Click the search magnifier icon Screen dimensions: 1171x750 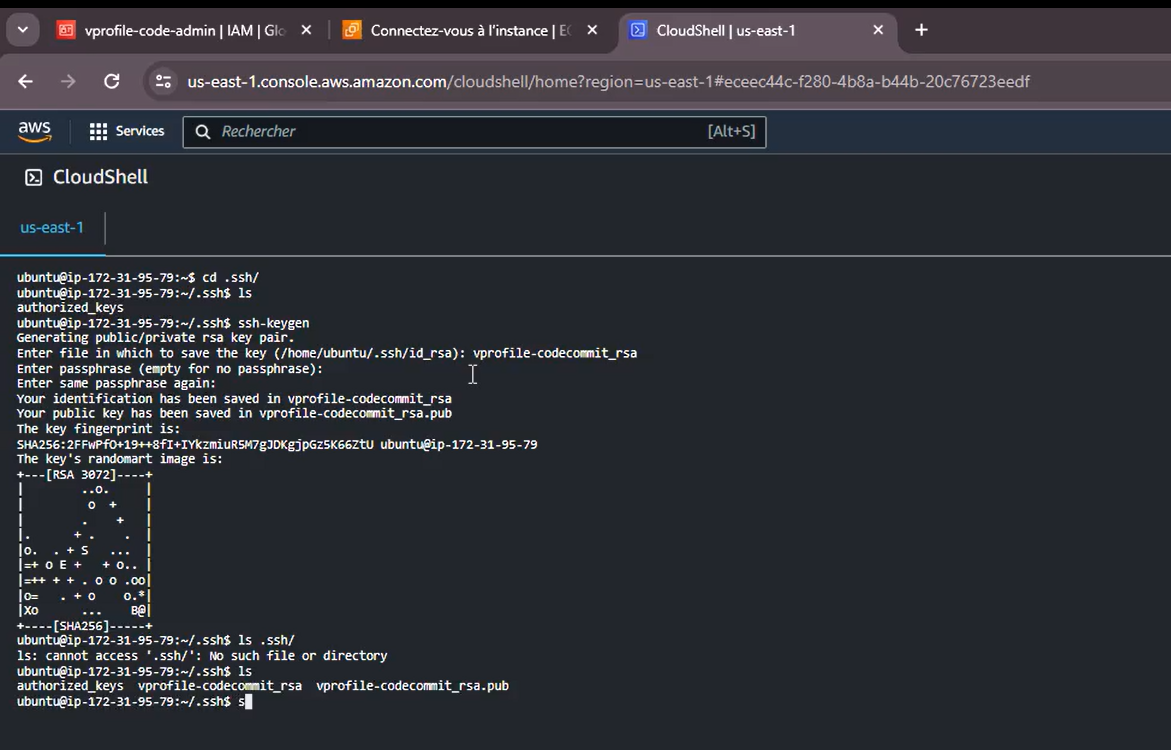(202, 132)
